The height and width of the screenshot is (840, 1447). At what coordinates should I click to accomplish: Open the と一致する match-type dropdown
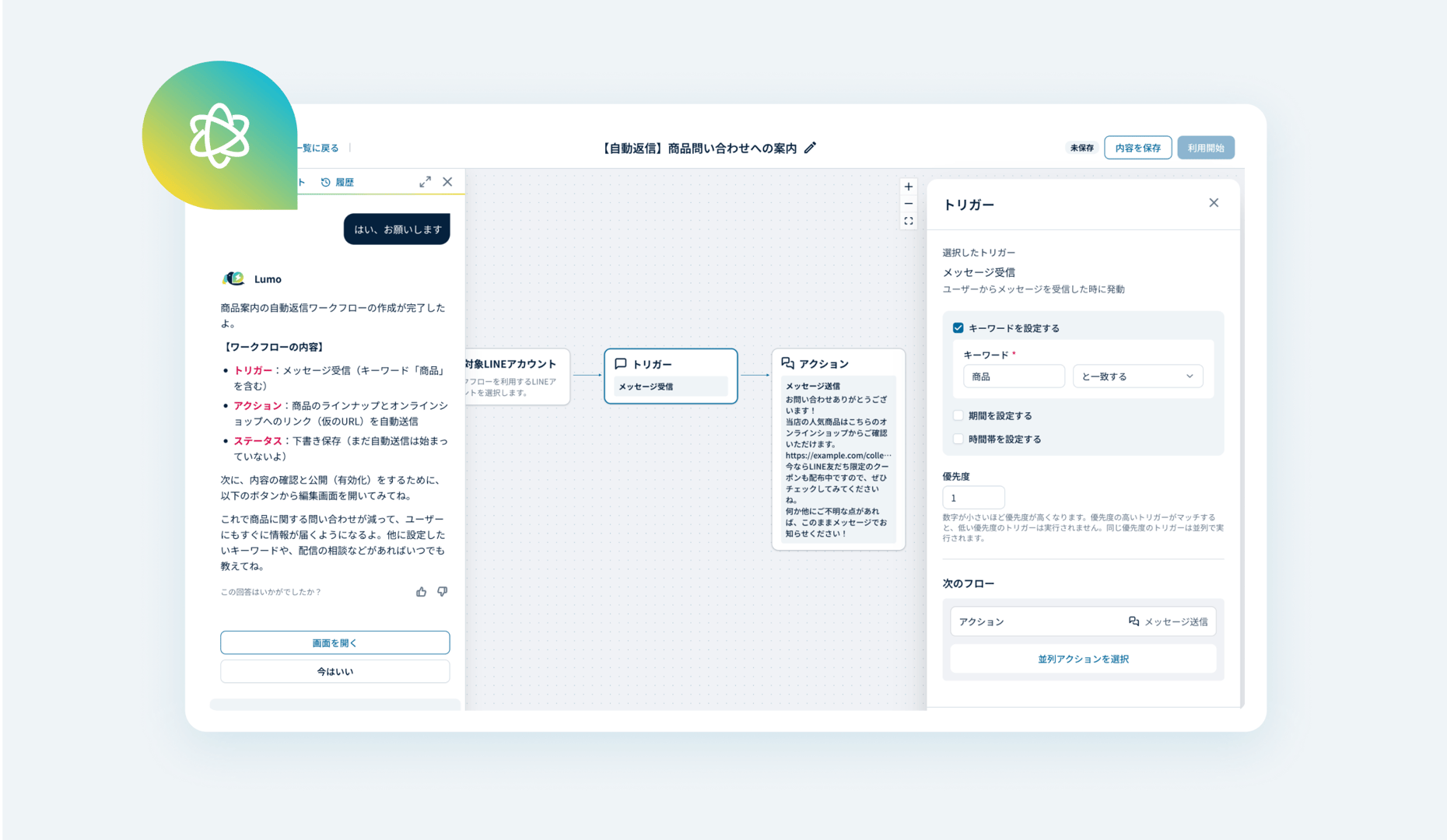[1137, 376]
